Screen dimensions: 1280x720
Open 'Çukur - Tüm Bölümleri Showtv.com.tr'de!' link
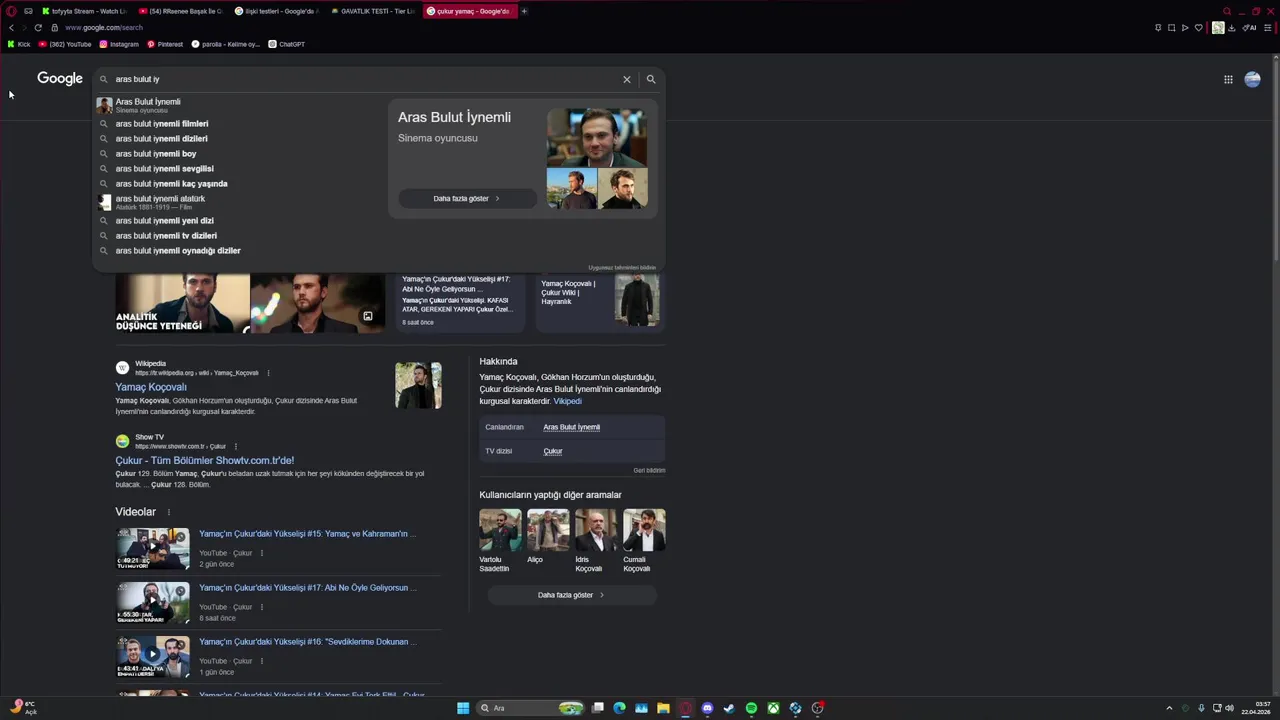(x=205, y=460)
